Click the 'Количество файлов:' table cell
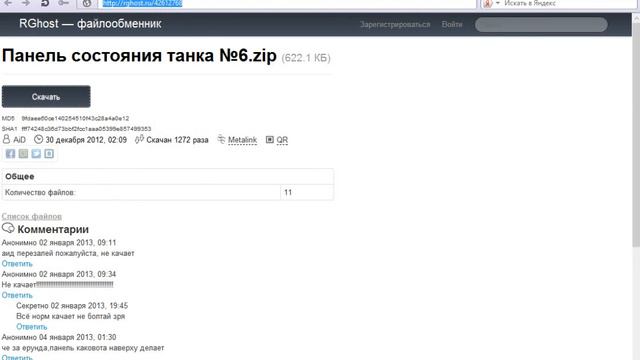Viewport: 640px width, 360px height. point(141,192)
